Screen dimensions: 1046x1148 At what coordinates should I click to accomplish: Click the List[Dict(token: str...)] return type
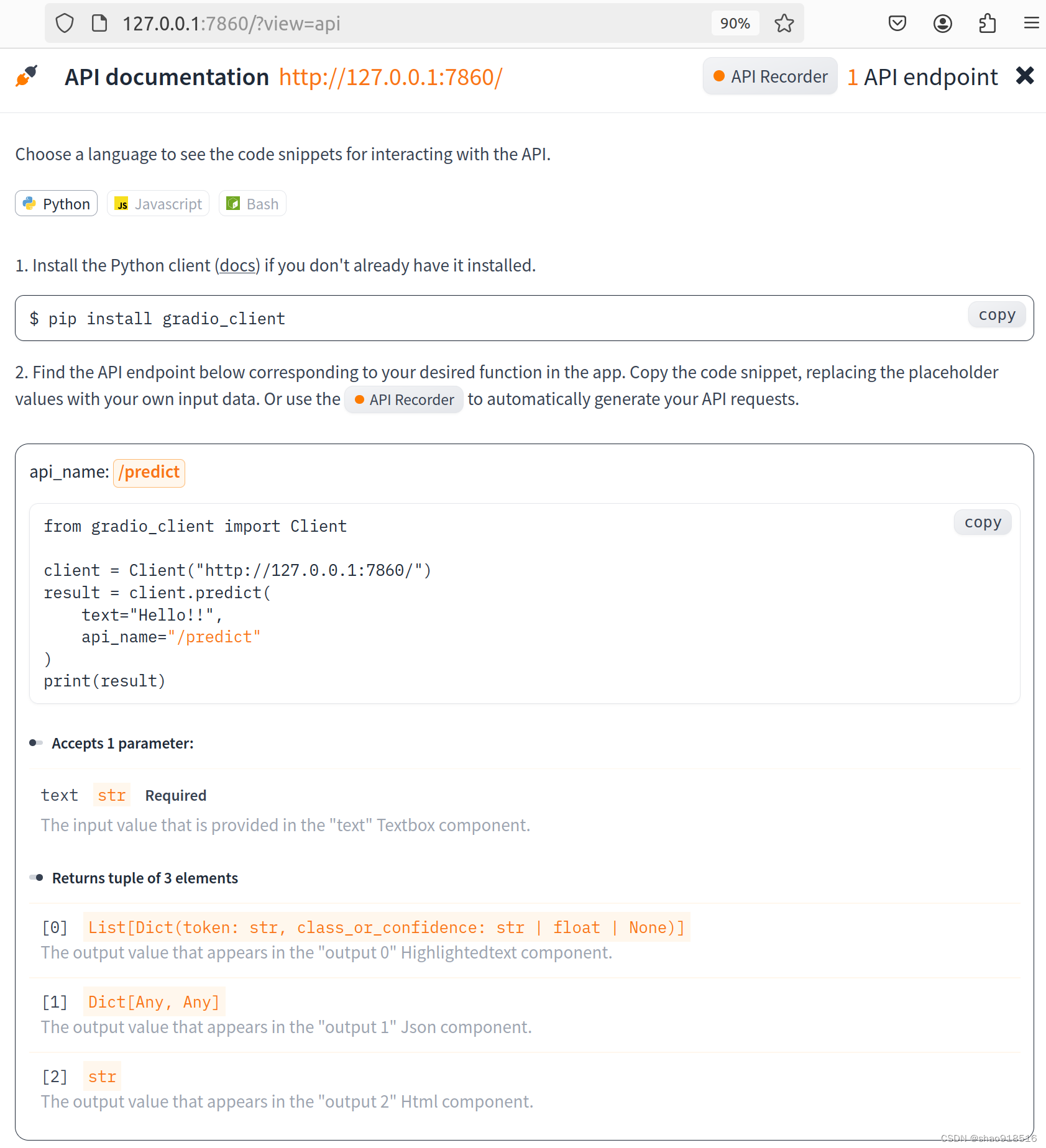click(x=386, y=927)
